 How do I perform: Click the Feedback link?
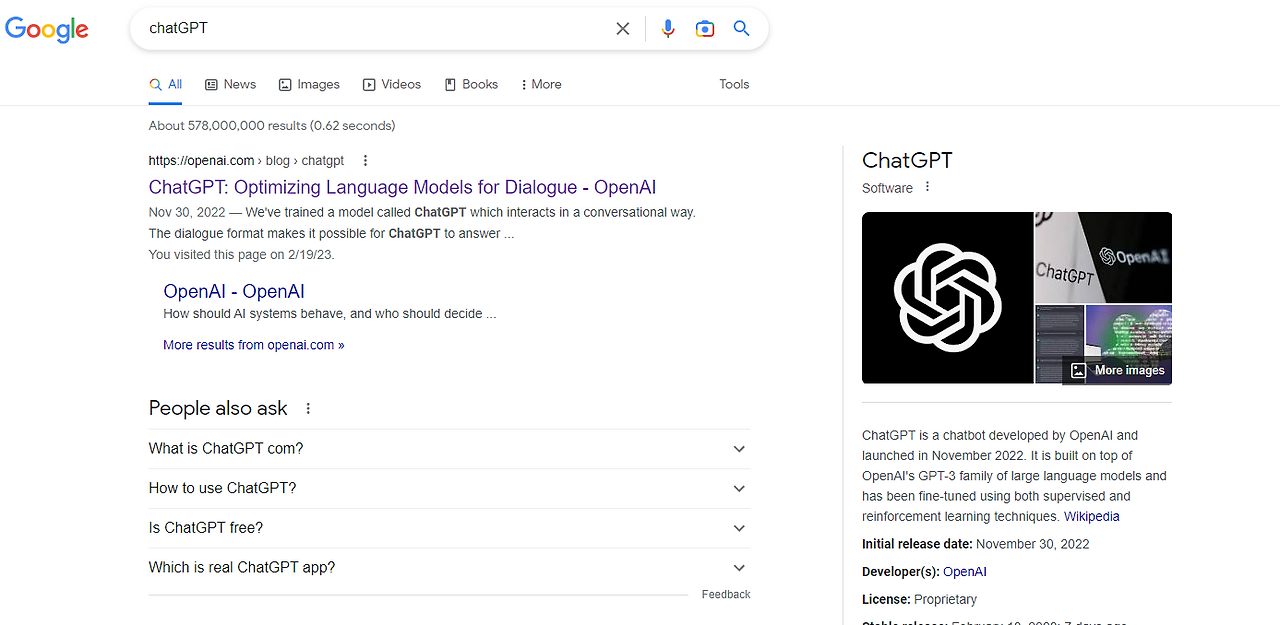click(726, 594)
